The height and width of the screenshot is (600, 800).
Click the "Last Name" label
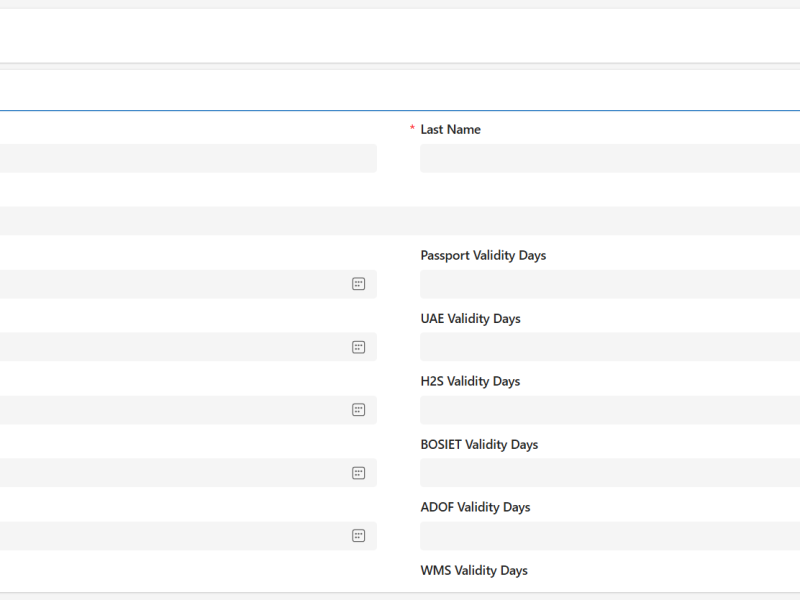tap(451, 130)
